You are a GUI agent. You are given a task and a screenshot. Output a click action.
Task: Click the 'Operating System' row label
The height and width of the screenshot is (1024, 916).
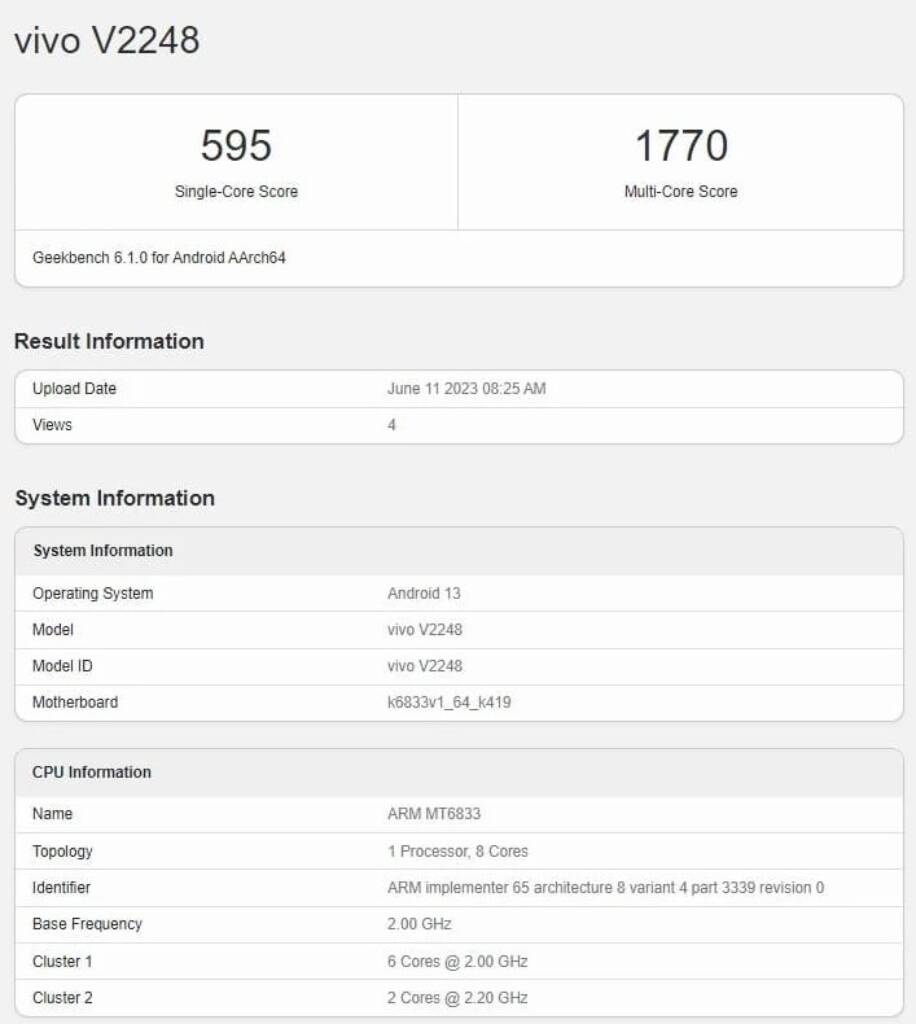pyautogui.click(x=93, y=593)
